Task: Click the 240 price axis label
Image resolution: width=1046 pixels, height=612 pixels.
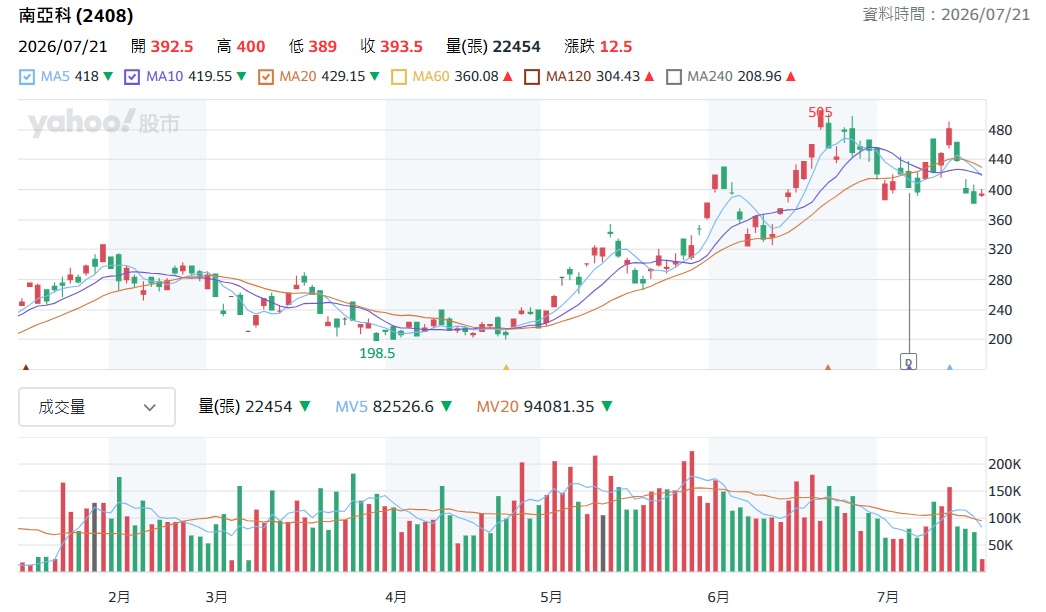Action: pos(1000,310)
